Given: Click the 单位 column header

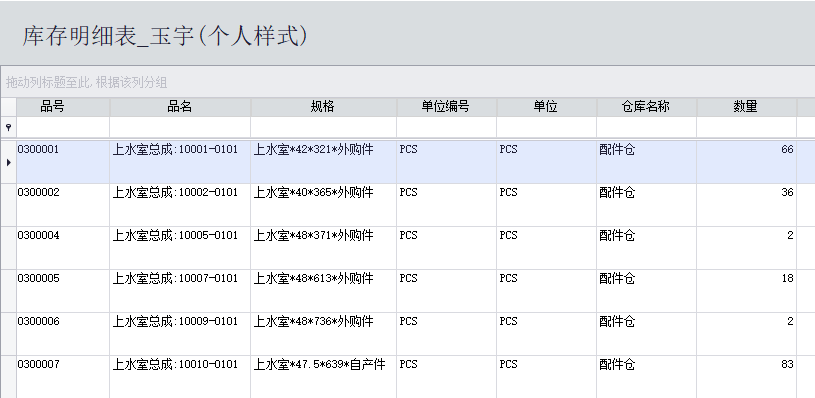Looking at the screenshot, I should click(546, 107).
